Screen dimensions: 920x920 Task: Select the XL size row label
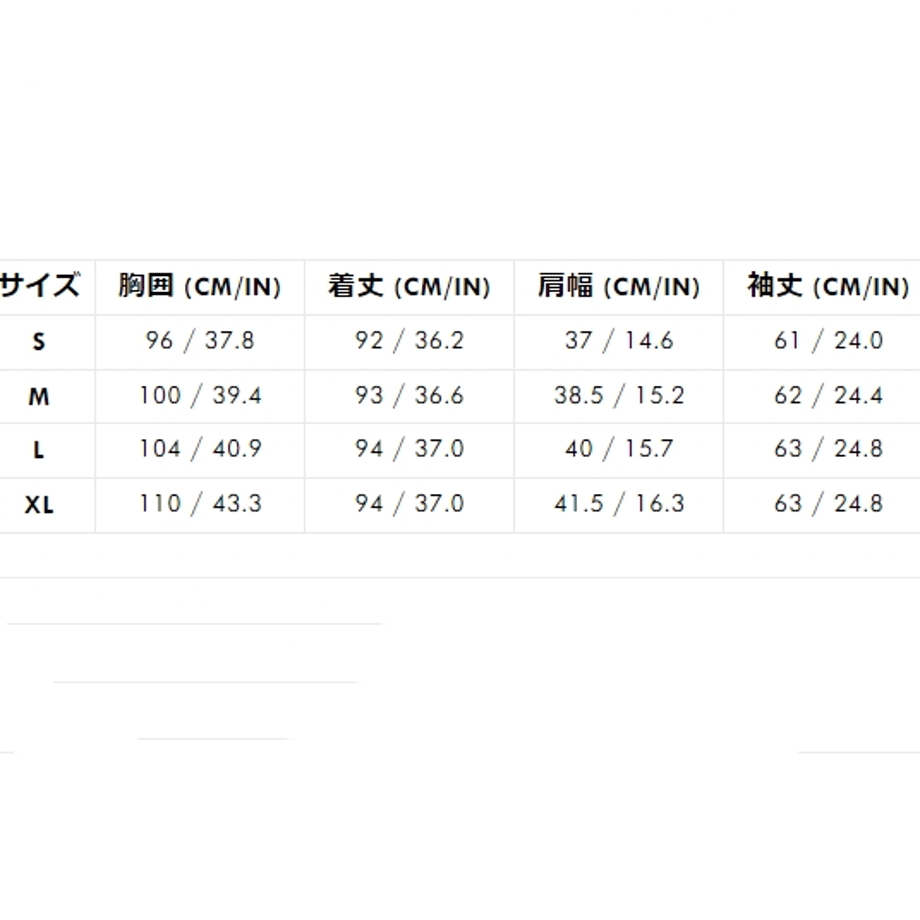coord(39,505)
